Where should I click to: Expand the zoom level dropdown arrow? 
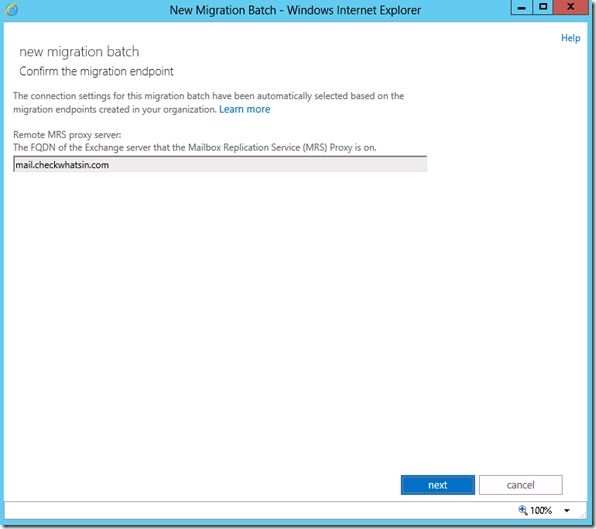(x=567, y=510)
